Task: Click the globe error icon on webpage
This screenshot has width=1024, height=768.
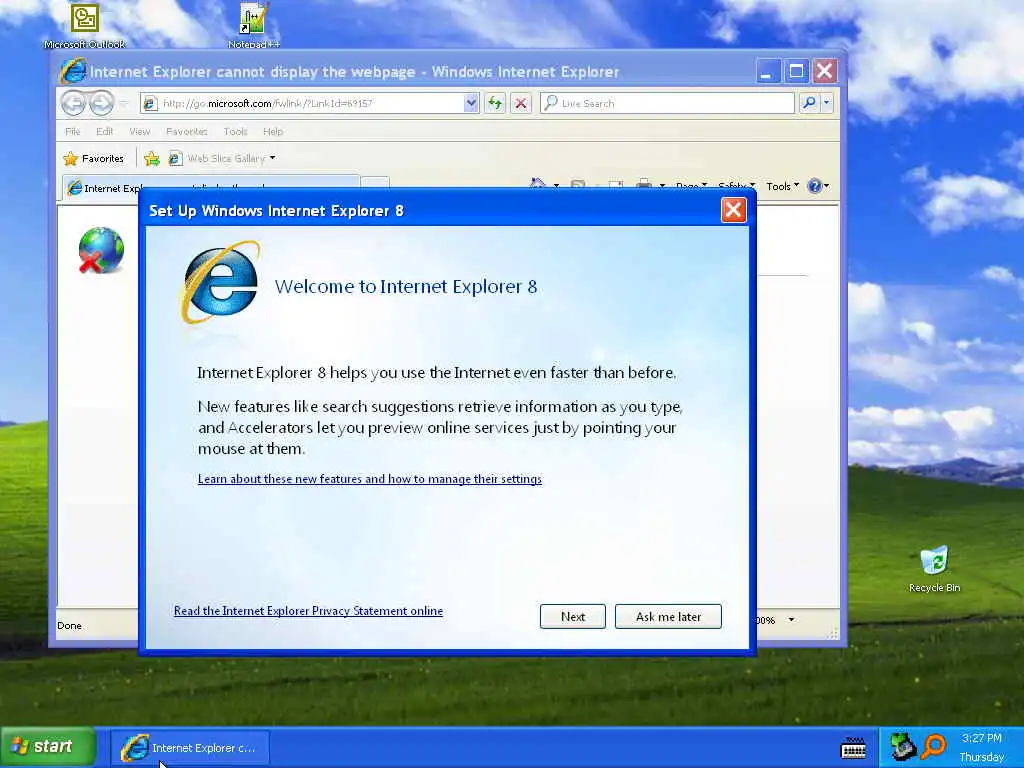Action: coord(101,249)
